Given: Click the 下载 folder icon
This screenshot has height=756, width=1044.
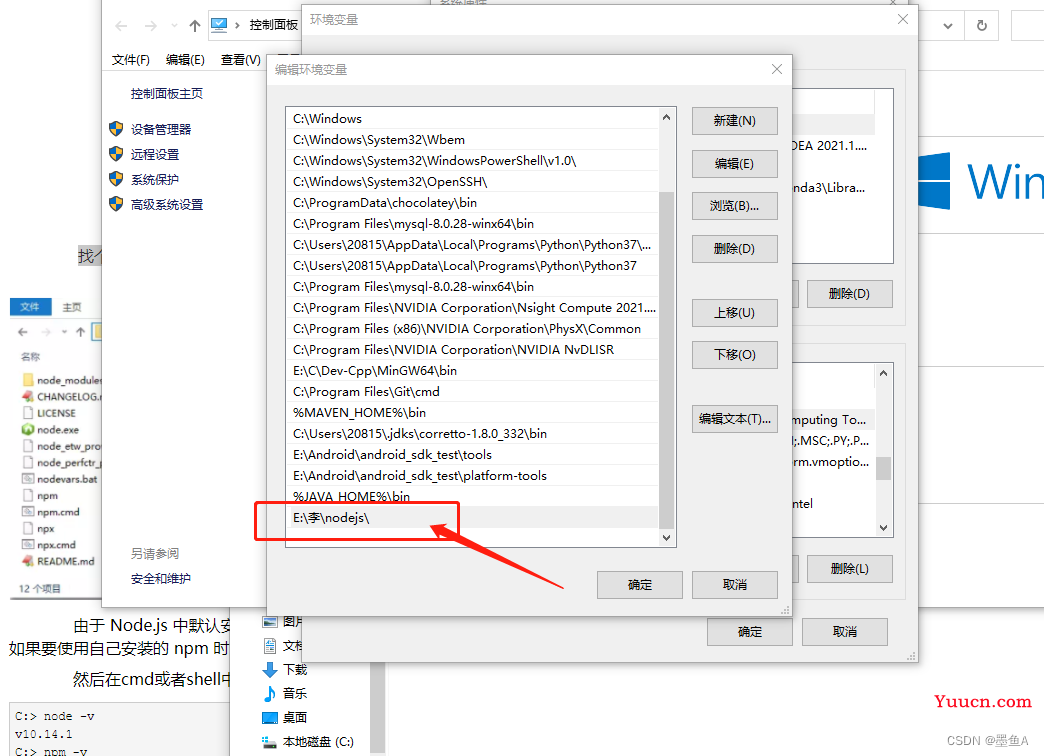Looking at the screenshot, I should [270, 669].
